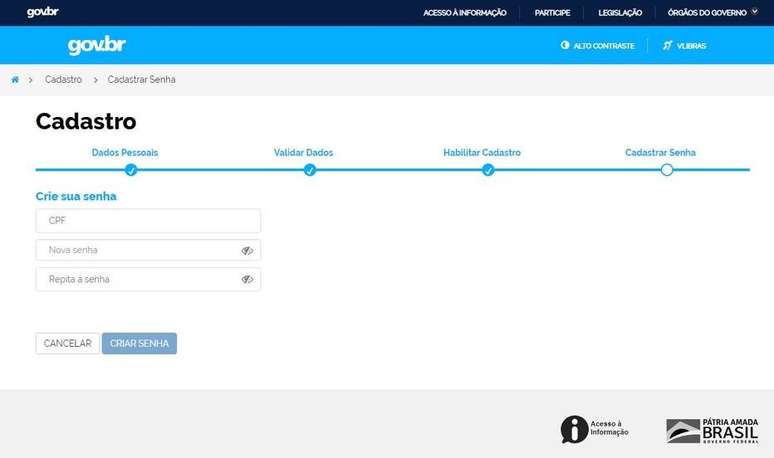Open the Legislação menu item
Screen dimensions: 774x458
(620, 13)
